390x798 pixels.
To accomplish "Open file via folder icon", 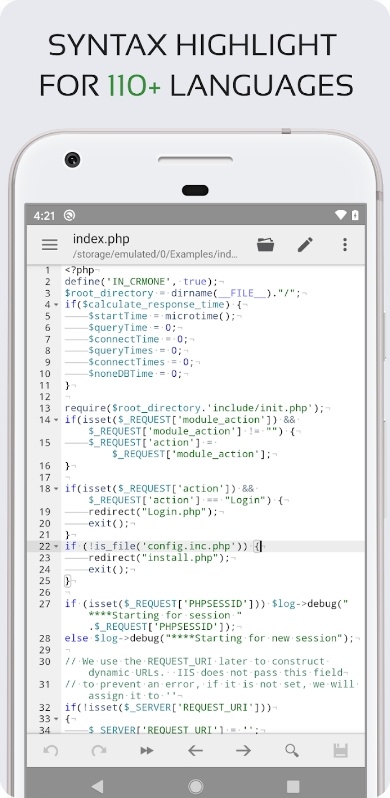I will 265,244.
